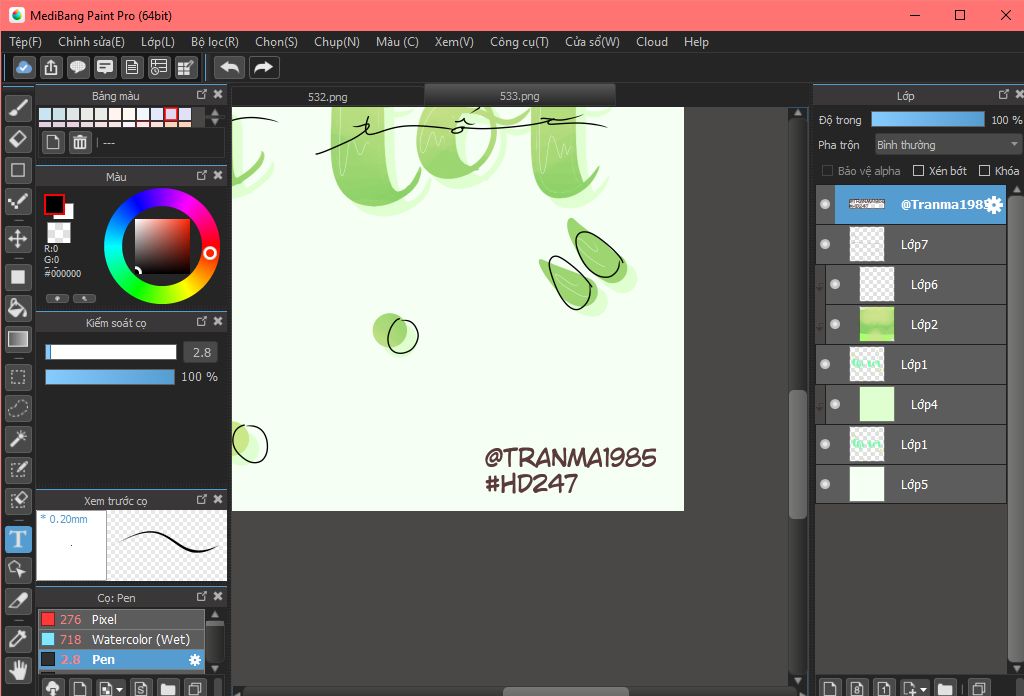Pop out the Bảng màu panel

tap(202, 95)
